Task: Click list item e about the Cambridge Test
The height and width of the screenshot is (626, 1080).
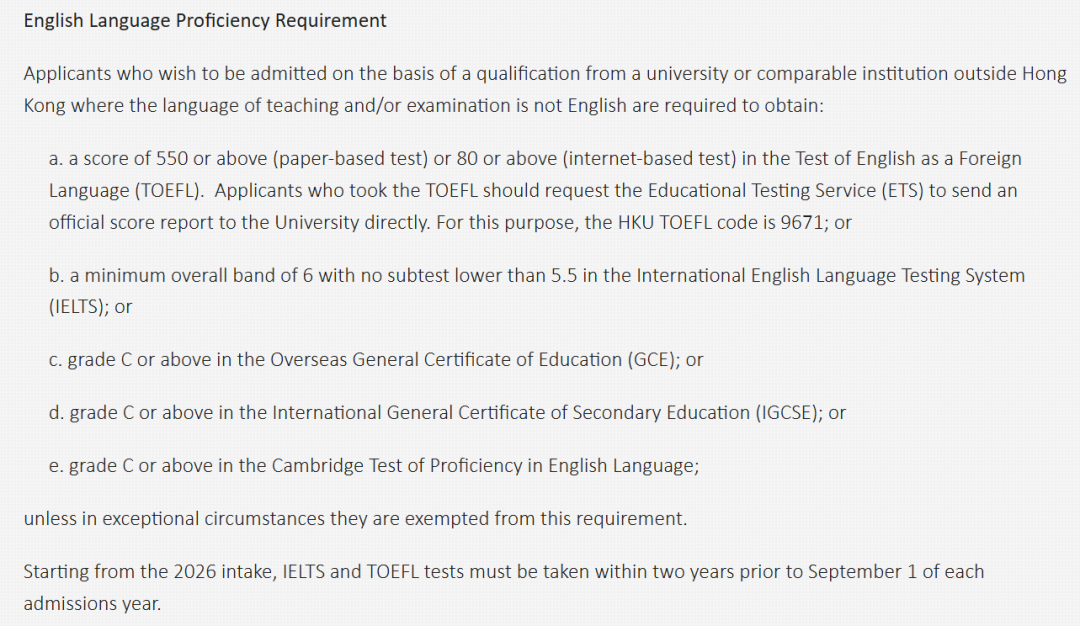Action: coord(373,465)
